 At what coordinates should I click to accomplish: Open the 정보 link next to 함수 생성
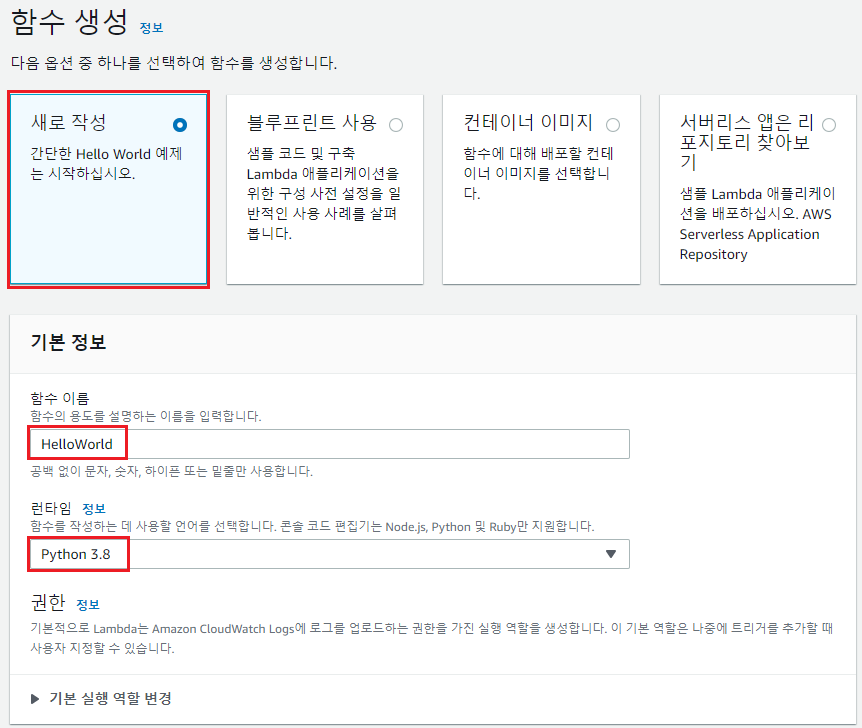tap(151, 27)
